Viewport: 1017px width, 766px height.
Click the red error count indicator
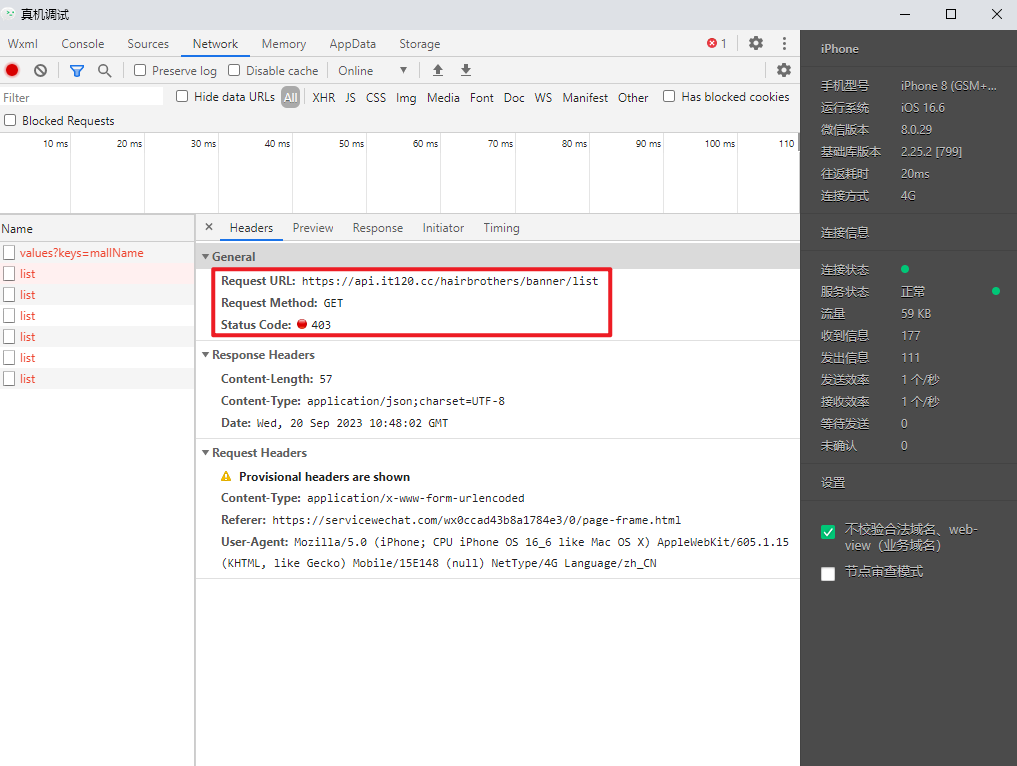[x=717, y=43]
